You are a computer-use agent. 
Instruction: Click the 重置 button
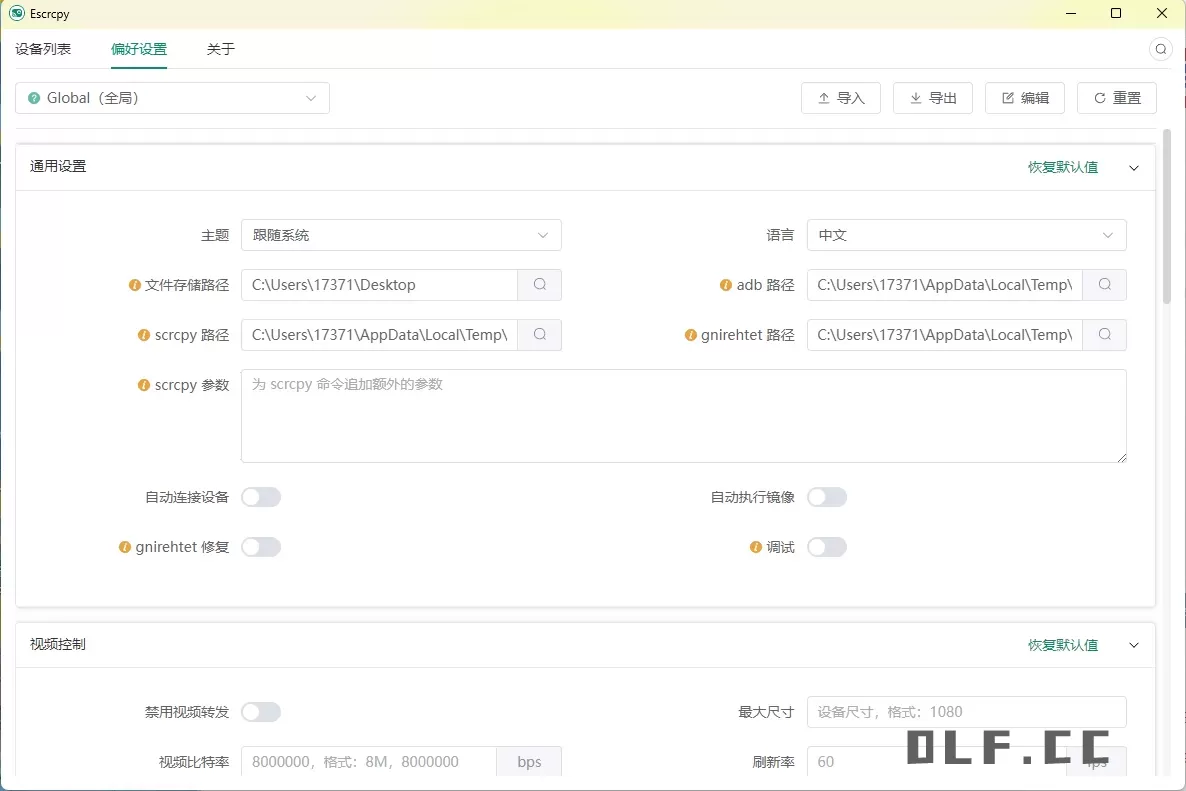(x=1116, y=97)
